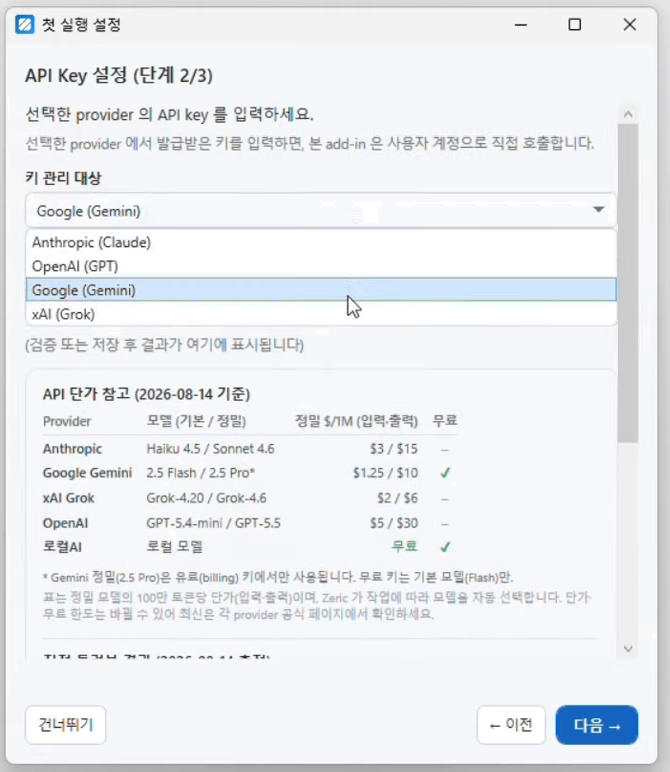This screenshot has width=670, height=772.
Task: Go back with the ← 이전 button
Action: tap(511, 725)
